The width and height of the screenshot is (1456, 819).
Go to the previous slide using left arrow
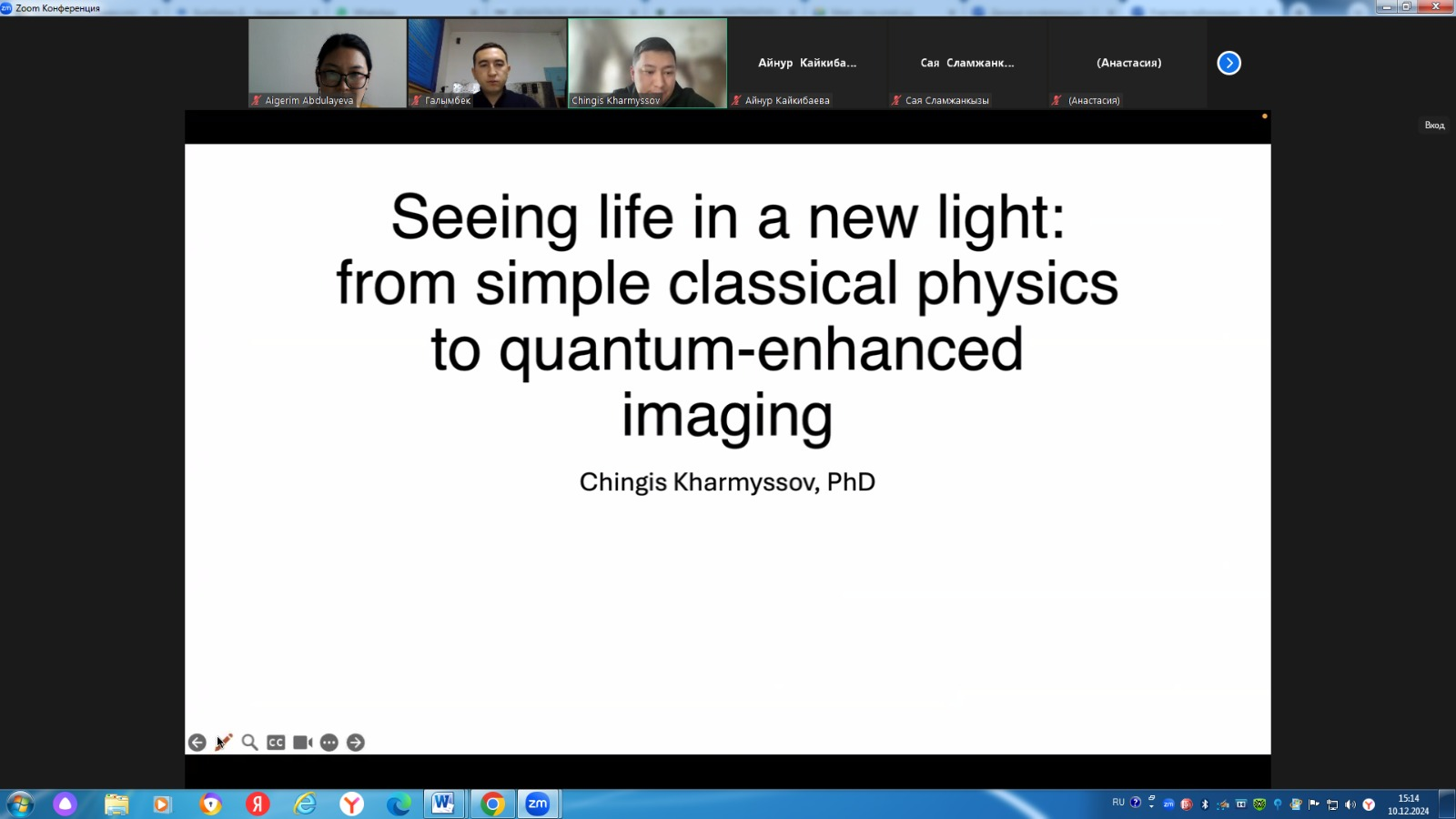[x=197, y=743]
